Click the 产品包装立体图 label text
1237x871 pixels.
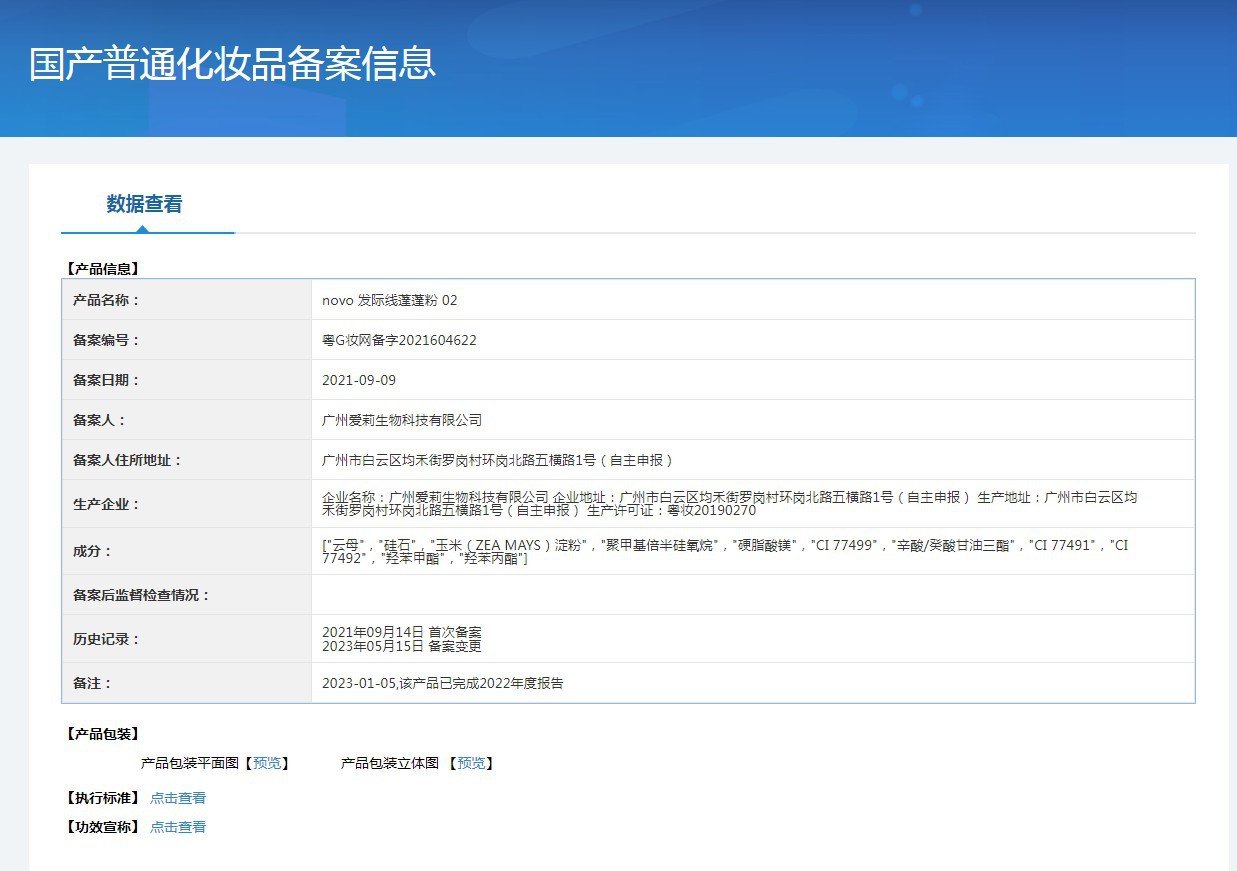[x=390, y=763]
